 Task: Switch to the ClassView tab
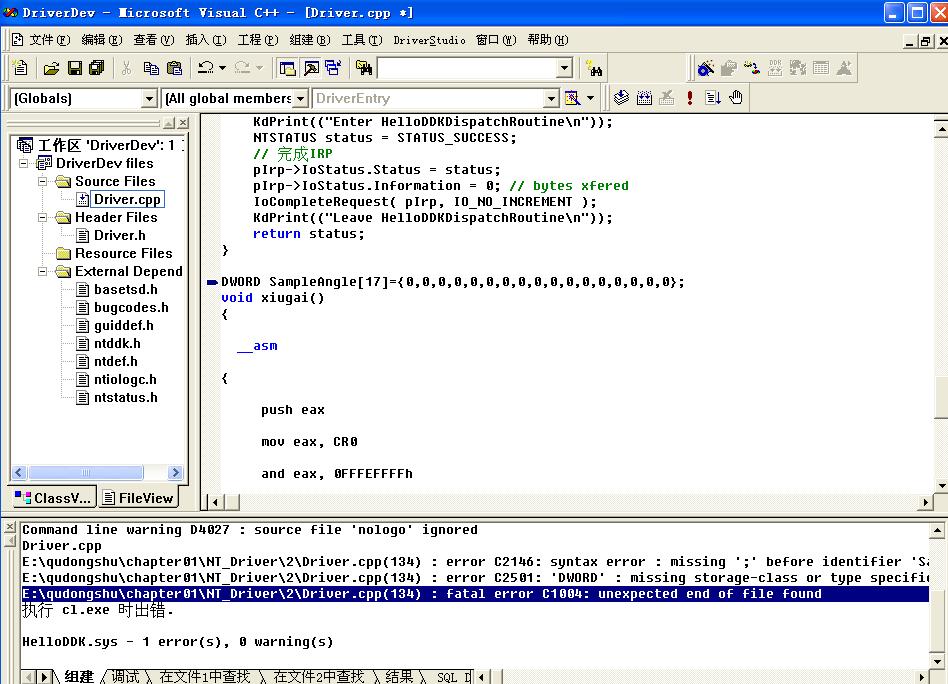tap(53, 498)
